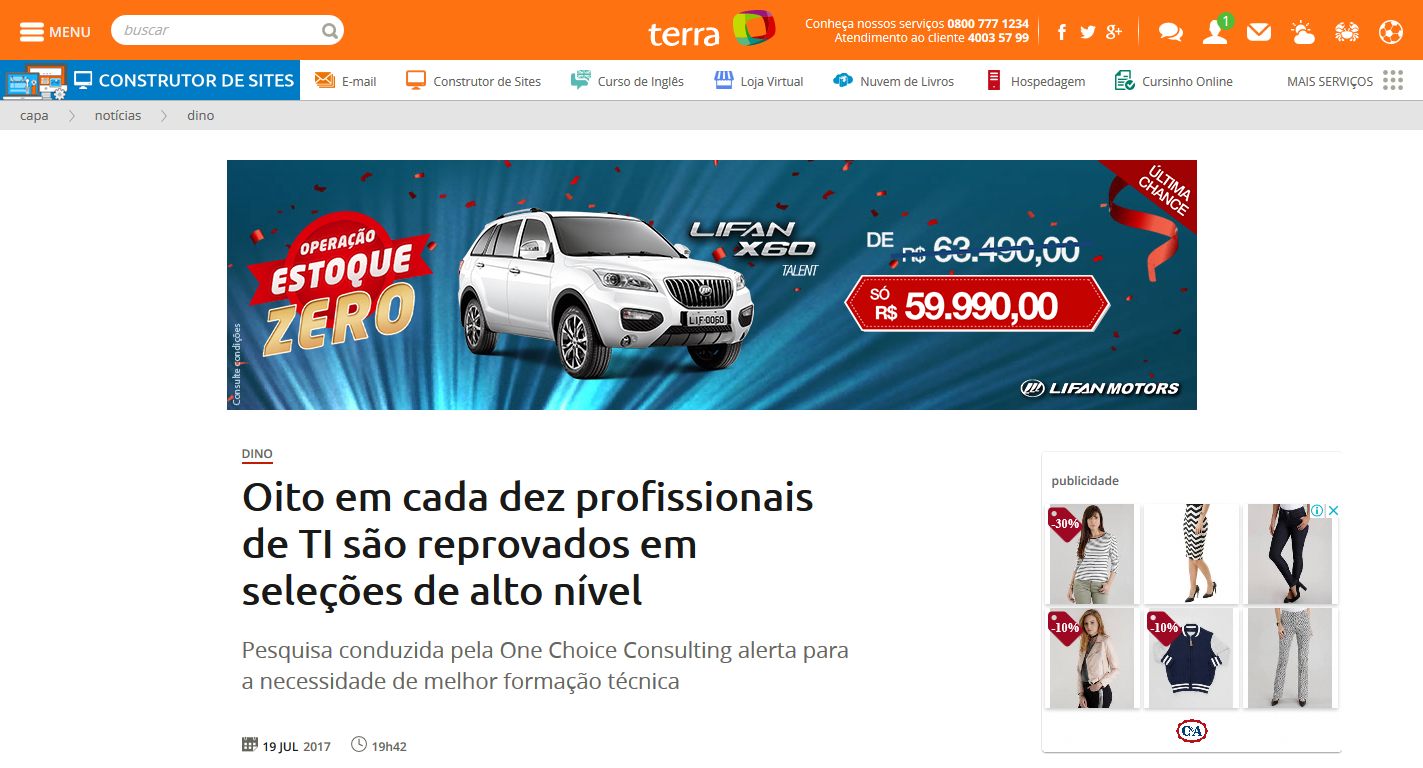Click the AdChoices info icon in ad
The image size is (1423, 768).
coord(1318,511)
